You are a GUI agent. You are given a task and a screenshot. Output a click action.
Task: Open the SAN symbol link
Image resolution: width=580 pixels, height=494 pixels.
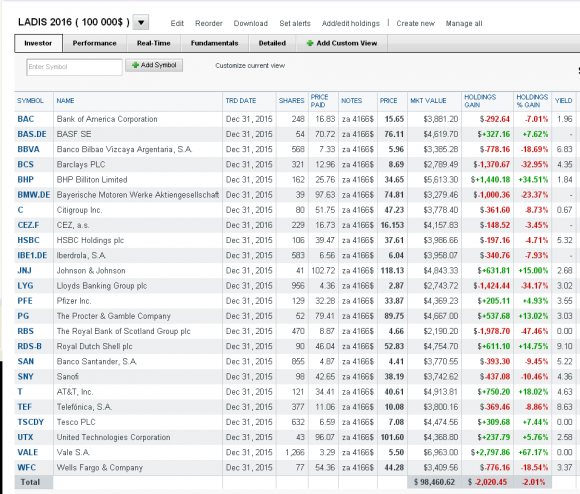click(x=26, y=362)
